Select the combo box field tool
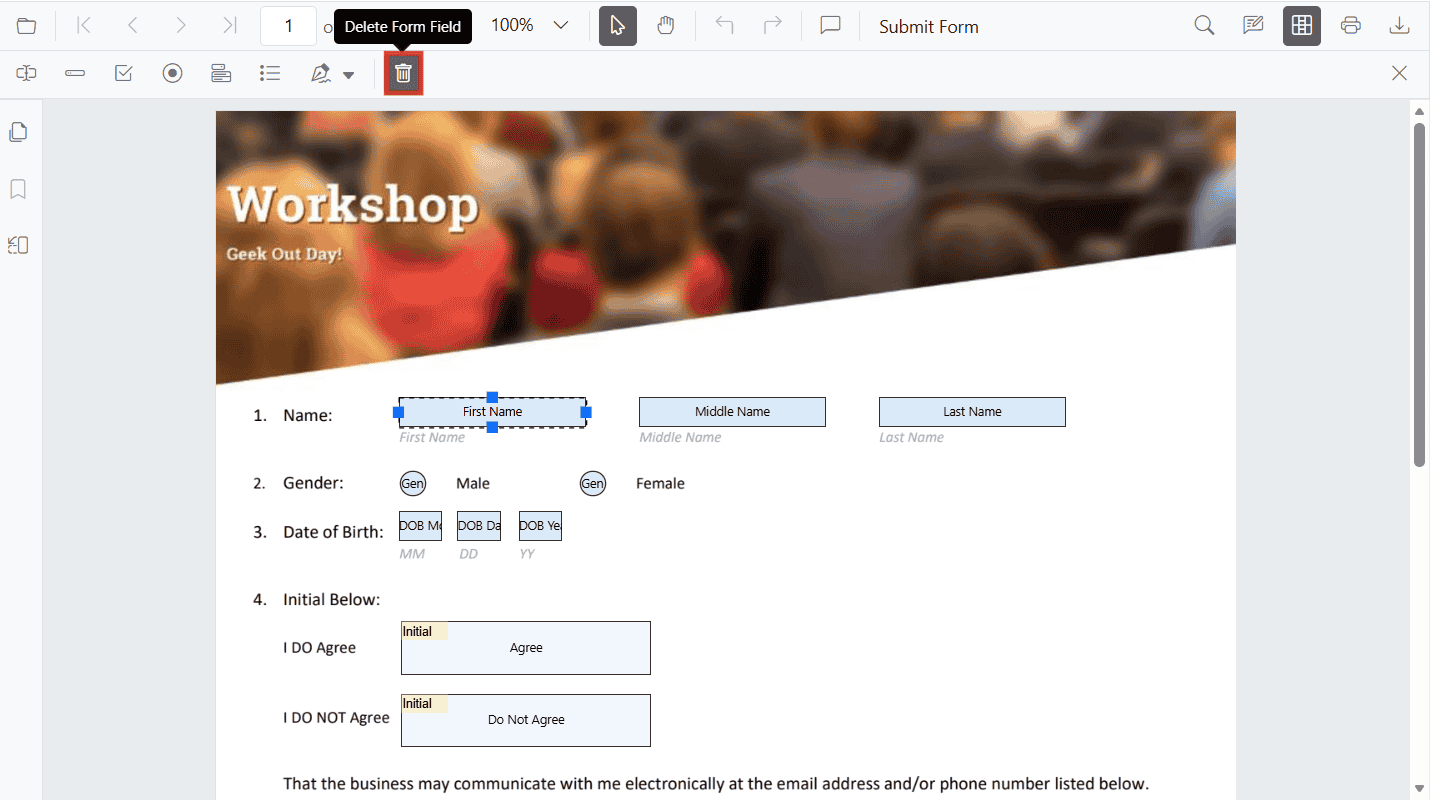This screenshot has width=1432, height=800. click(221, 73)
